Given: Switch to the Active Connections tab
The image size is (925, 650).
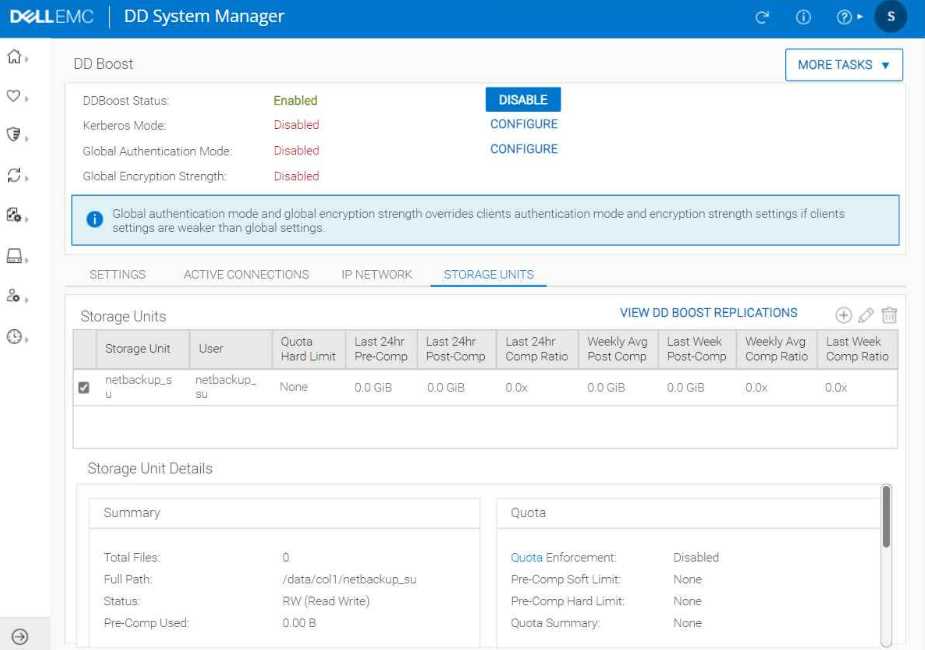Looking at the screenshot, I should pos(246,274).
